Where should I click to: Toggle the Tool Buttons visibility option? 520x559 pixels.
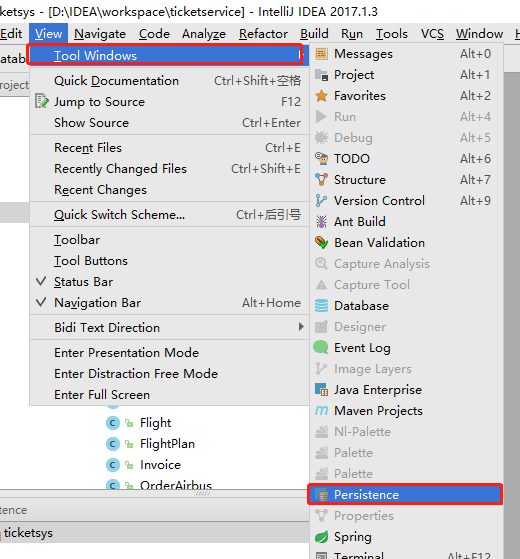(169, 261)
